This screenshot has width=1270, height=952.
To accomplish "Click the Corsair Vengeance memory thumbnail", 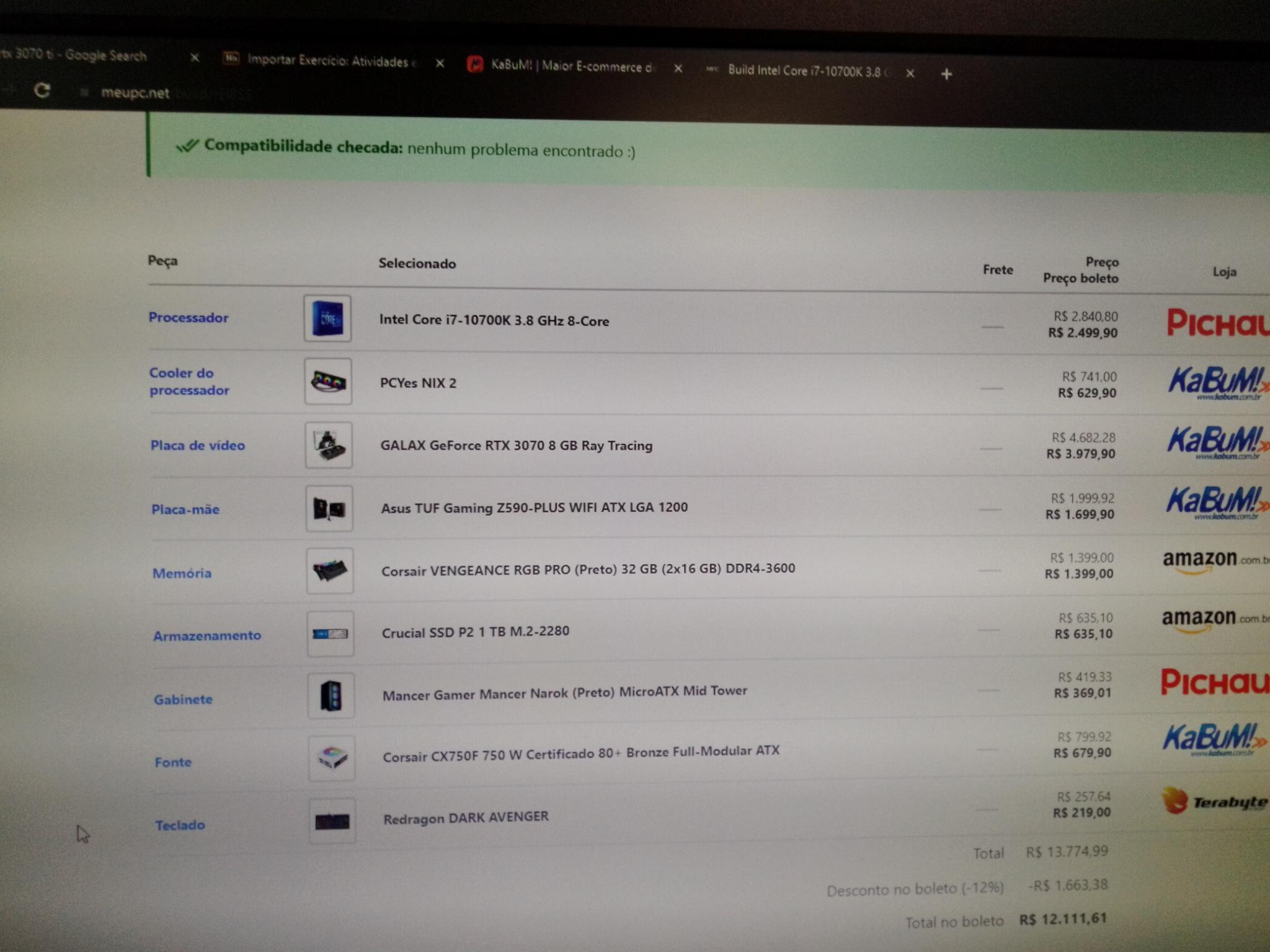I will (x=330, y=571).
